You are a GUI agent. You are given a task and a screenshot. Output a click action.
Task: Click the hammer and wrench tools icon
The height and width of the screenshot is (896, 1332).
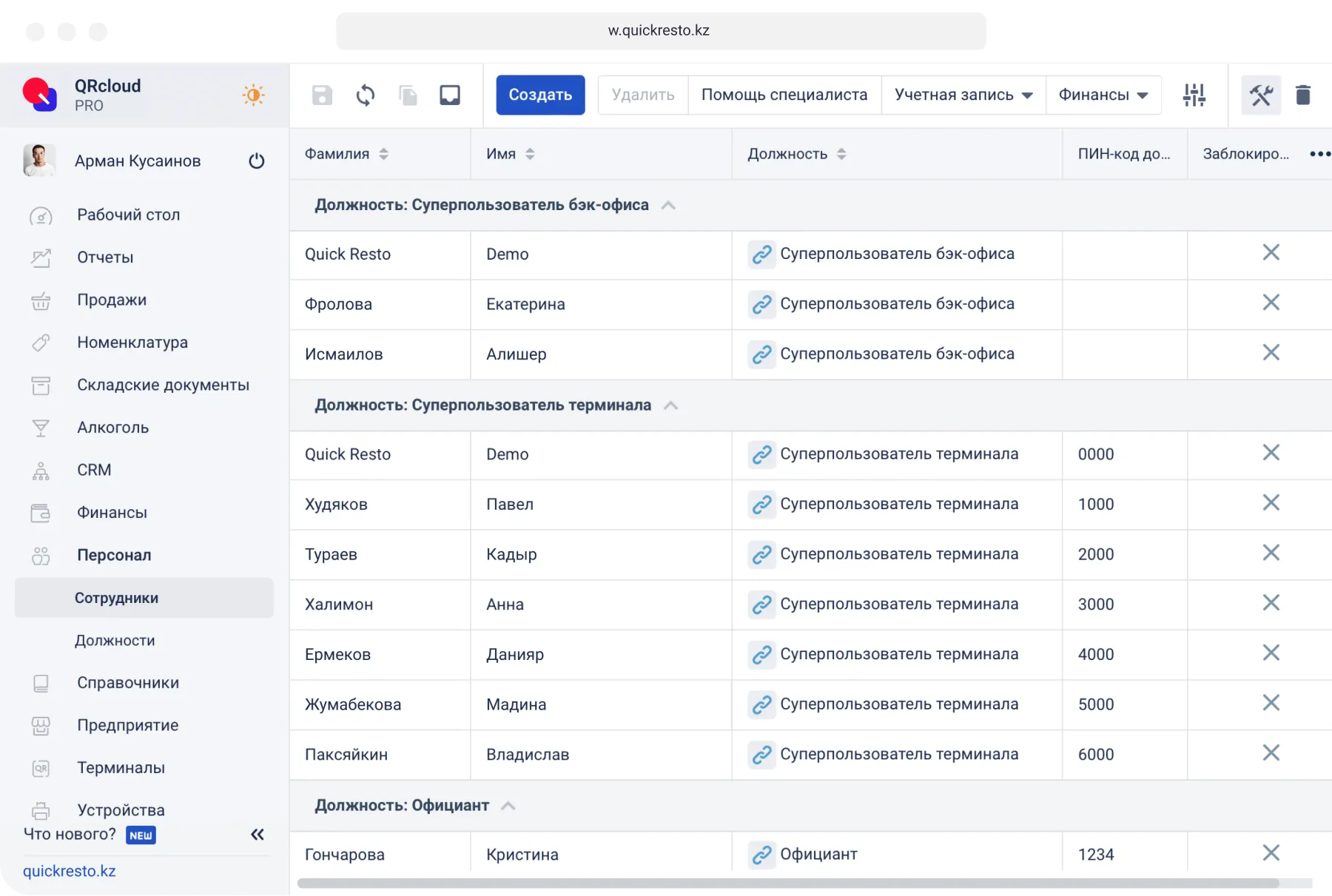(1260, 95)
